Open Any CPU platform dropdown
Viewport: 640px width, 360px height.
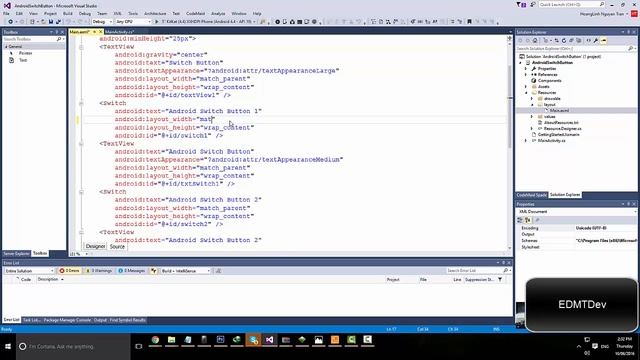point(133,22)
